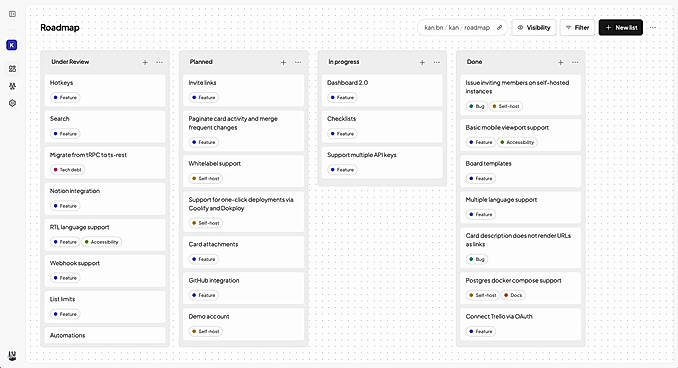Image resolution: width=678 pixels, height=368 pixels.
Task: Open the Whitelabel support card
Action: 243,171
